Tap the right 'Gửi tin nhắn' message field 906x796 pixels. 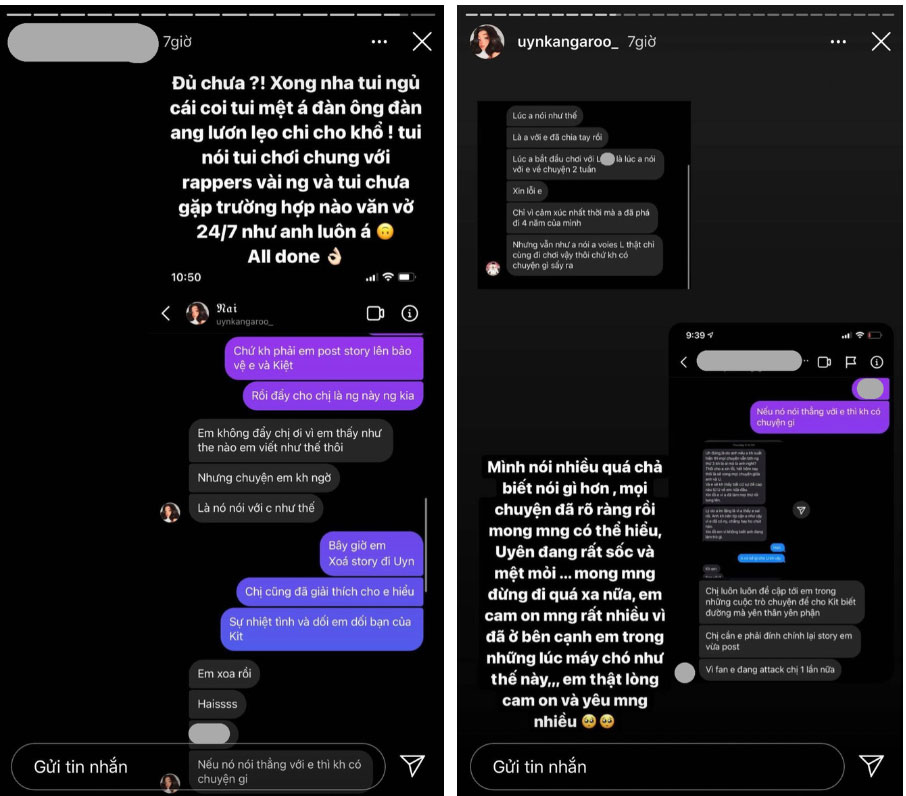point(657,767)
